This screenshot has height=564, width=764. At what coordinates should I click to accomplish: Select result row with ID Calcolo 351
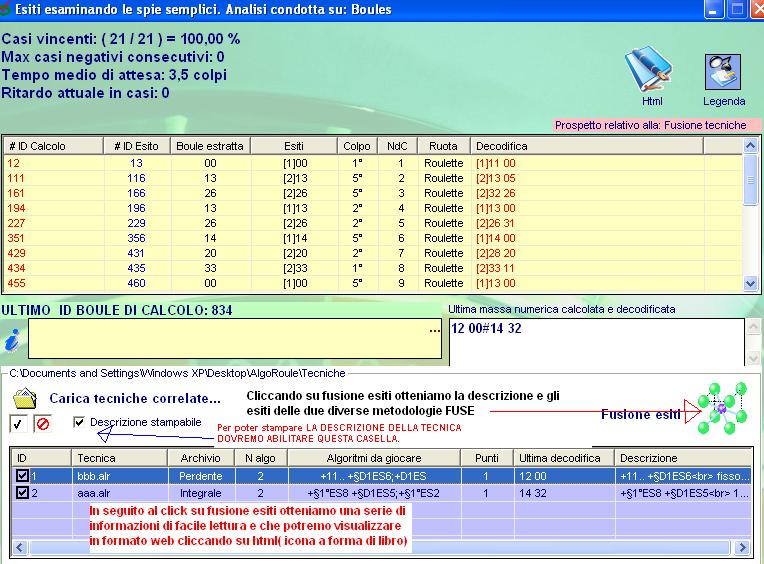point(373,238)
